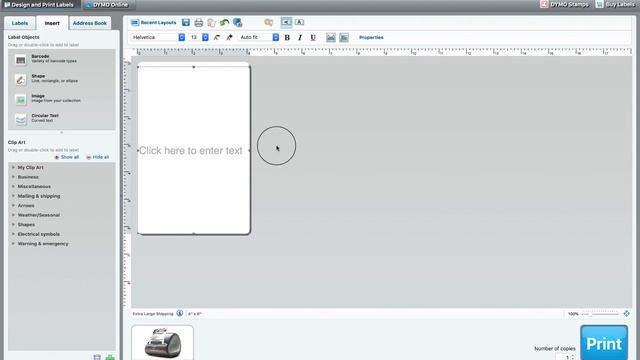Click the top-center handle of the label text box
Image resolution: width=640 pixels, height=360 pixels.
tap(194, 67)
